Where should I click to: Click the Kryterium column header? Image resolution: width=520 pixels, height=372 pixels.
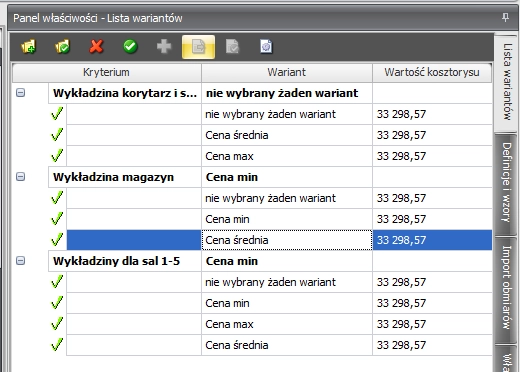(107, 72)
